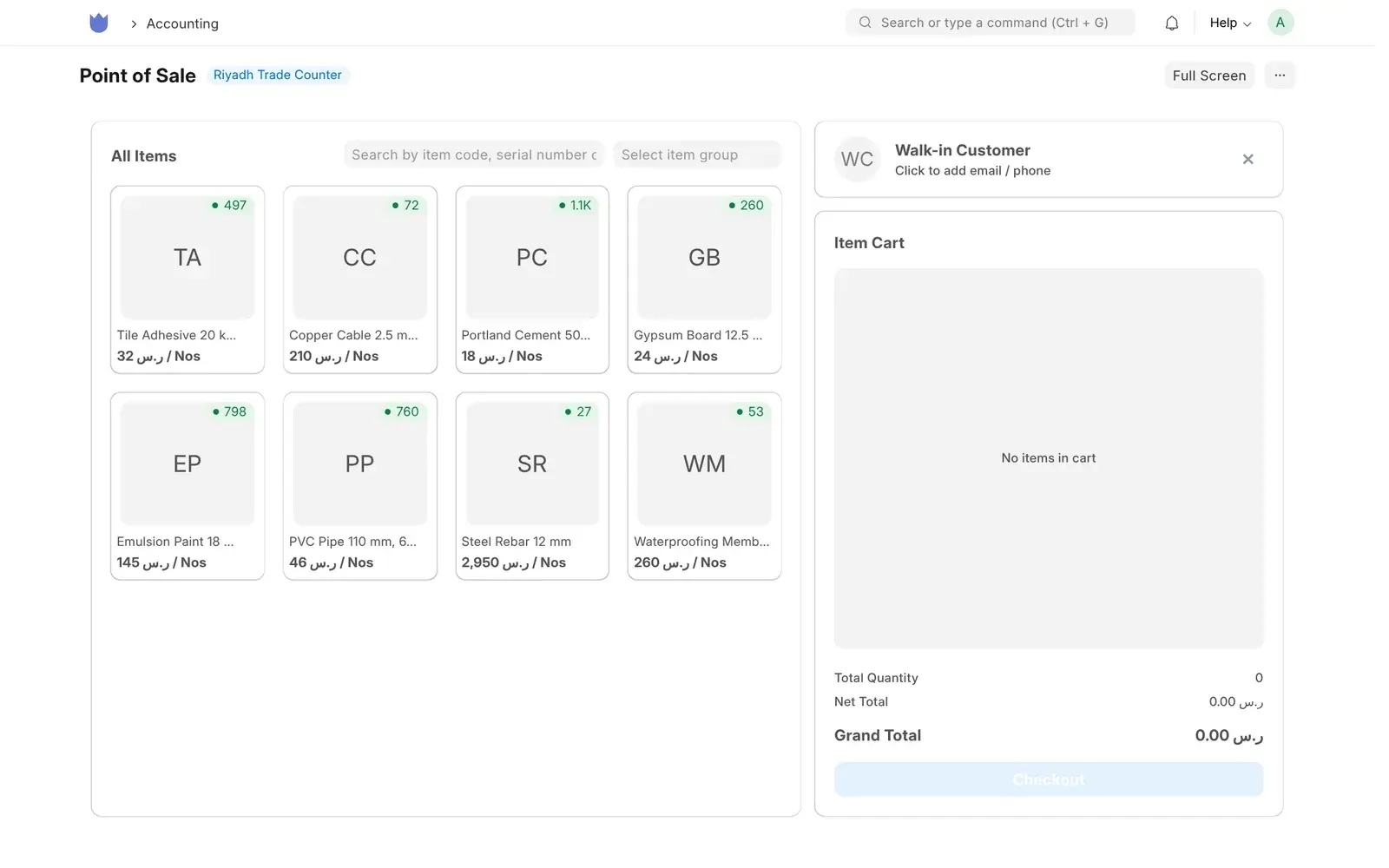This screenshot has width=1389, height=868.
Task: Click the Walk-in Customer name
Action: [962, 150]
